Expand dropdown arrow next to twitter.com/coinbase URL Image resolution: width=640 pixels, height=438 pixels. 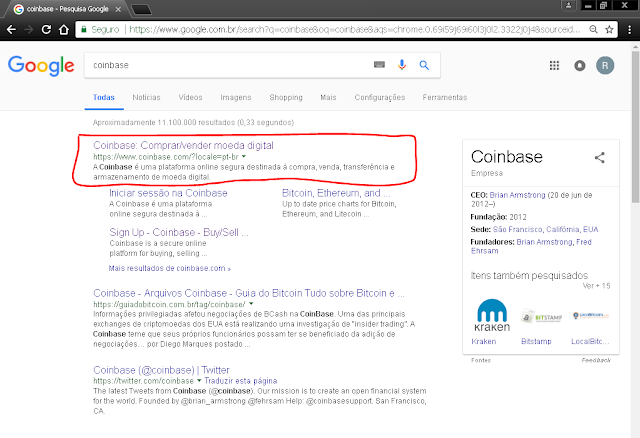(x=199, y=380)
